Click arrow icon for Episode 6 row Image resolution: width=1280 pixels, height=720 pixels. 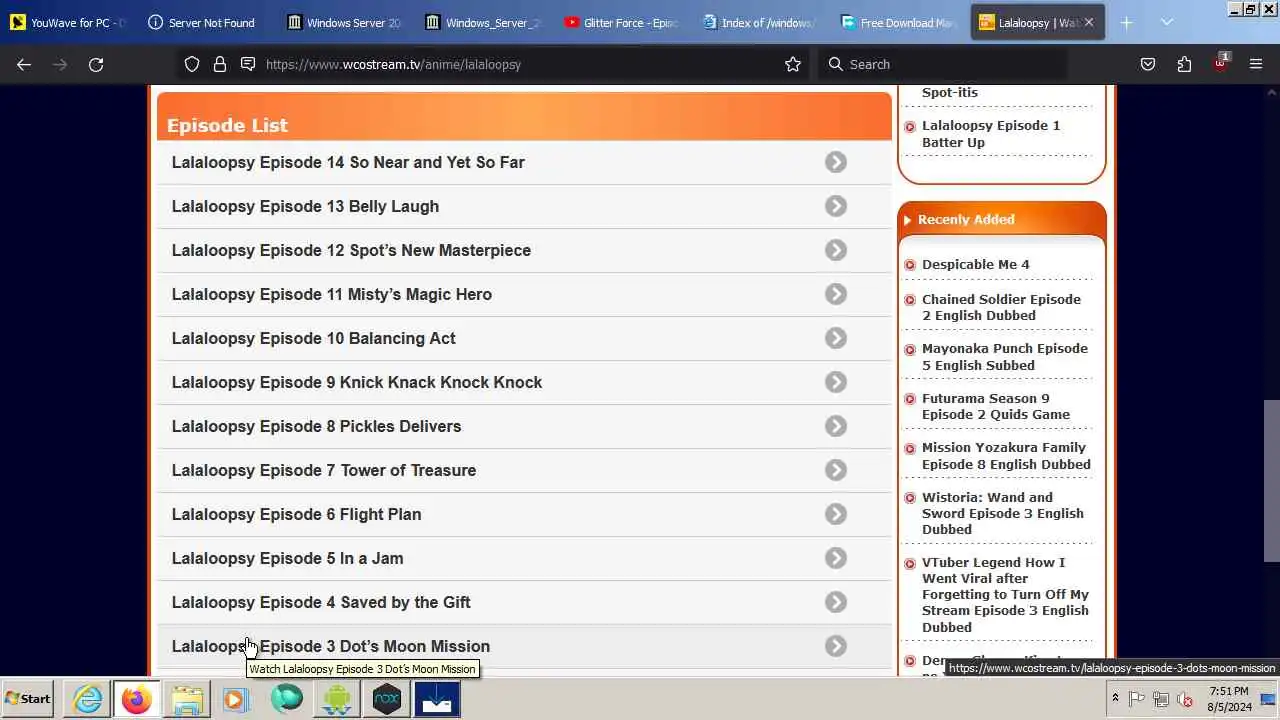pos(836,514)
